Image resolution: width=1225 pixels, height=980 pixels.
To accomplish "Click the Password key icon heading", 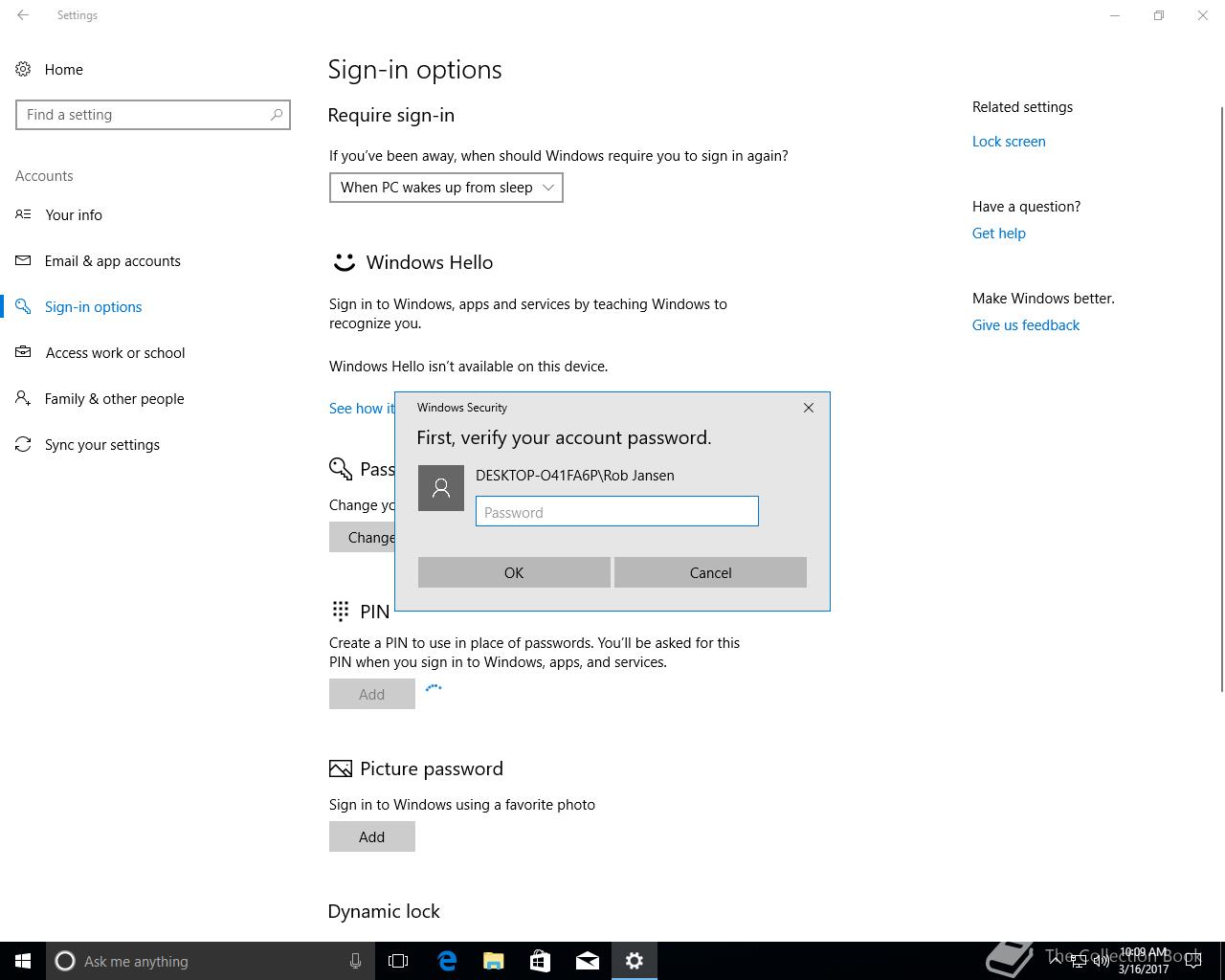I will point(341,469).
